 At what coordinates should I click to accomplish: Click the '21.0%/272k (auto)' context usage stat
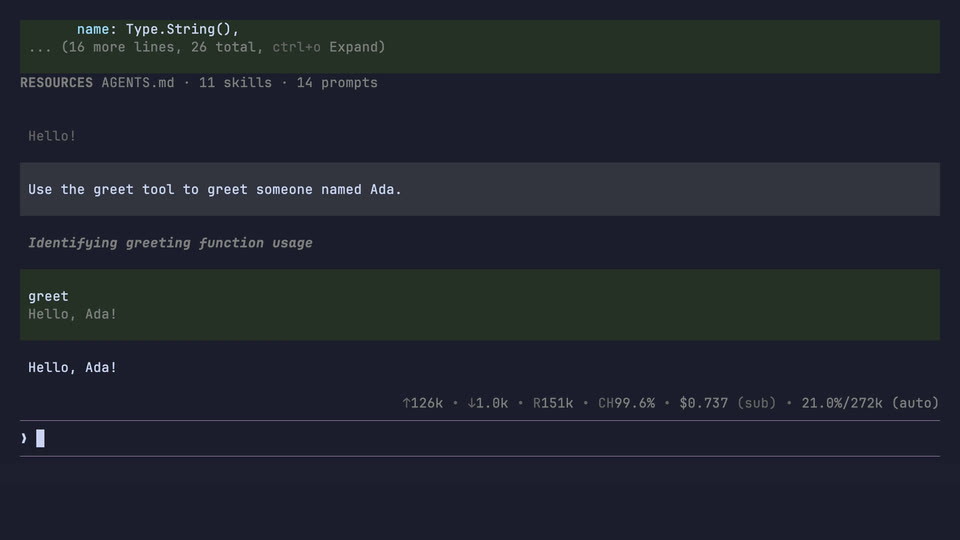pos(870,403)
